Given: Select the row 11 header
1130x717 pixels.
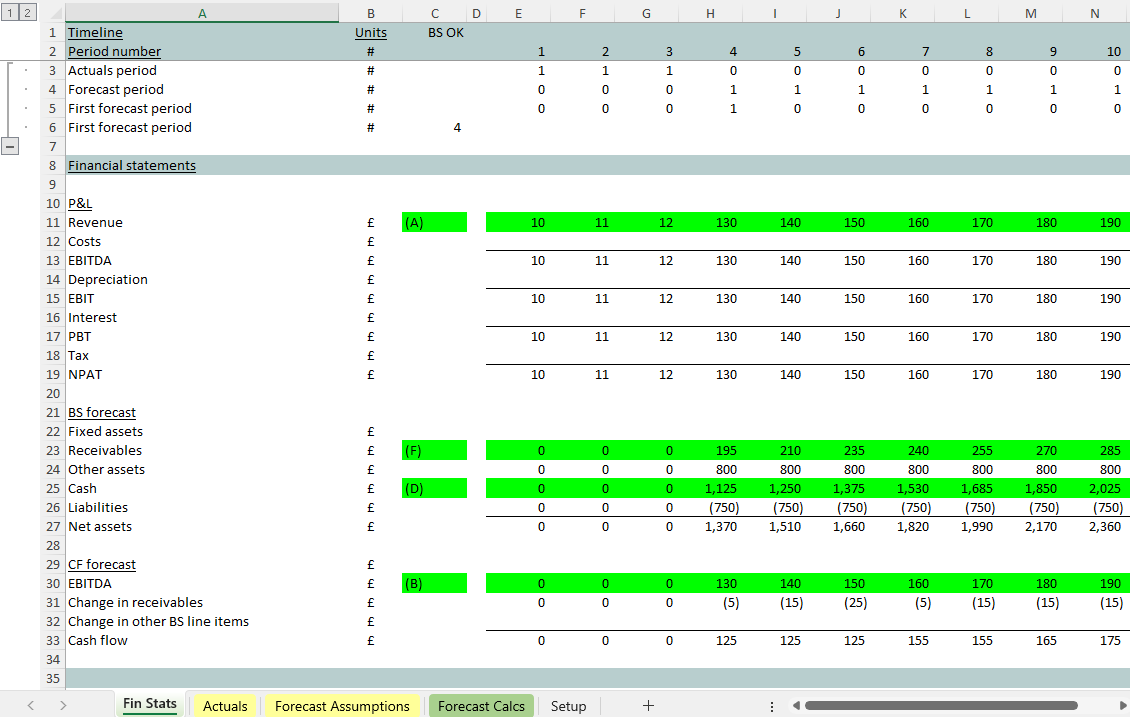Looking at the screenshot, I should [x=52, y=223].
